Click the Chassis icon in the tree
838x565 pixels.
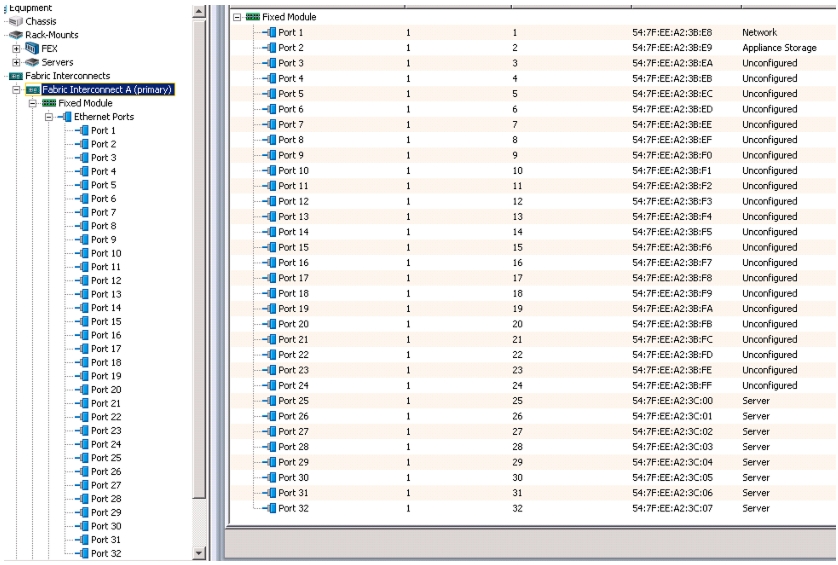[x=16, y=21]
